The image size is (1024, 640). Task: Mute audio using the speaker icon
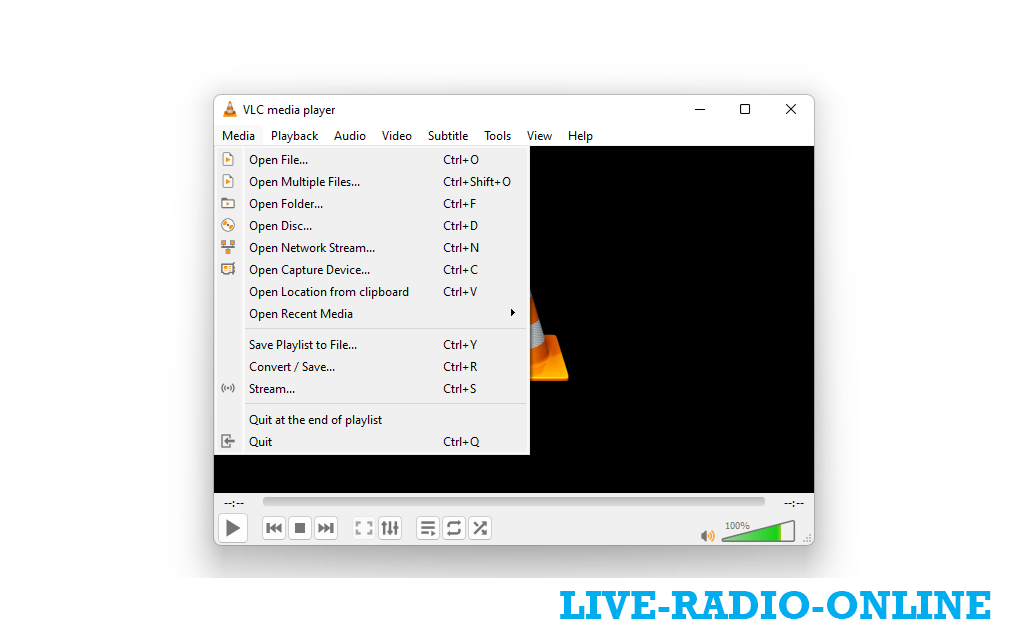[x=708, y=535]
